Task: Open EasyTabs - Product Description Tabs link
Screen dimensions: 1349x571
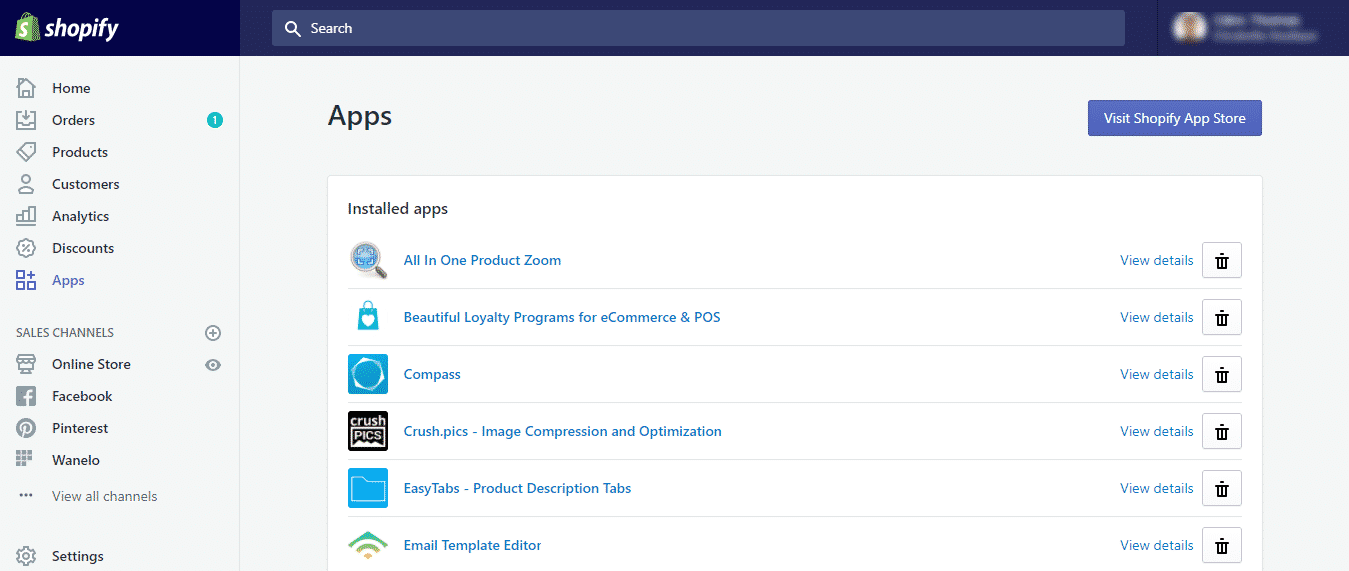Action: 517,488
